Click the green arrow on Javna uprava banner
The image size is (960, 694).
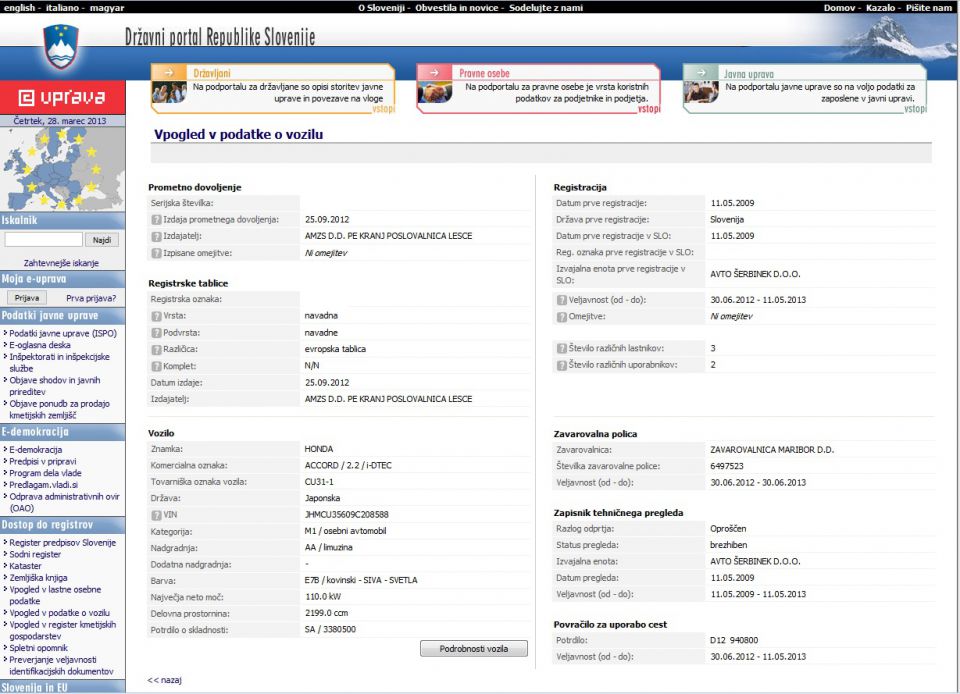pyautogui.click(x=701, y=72)
